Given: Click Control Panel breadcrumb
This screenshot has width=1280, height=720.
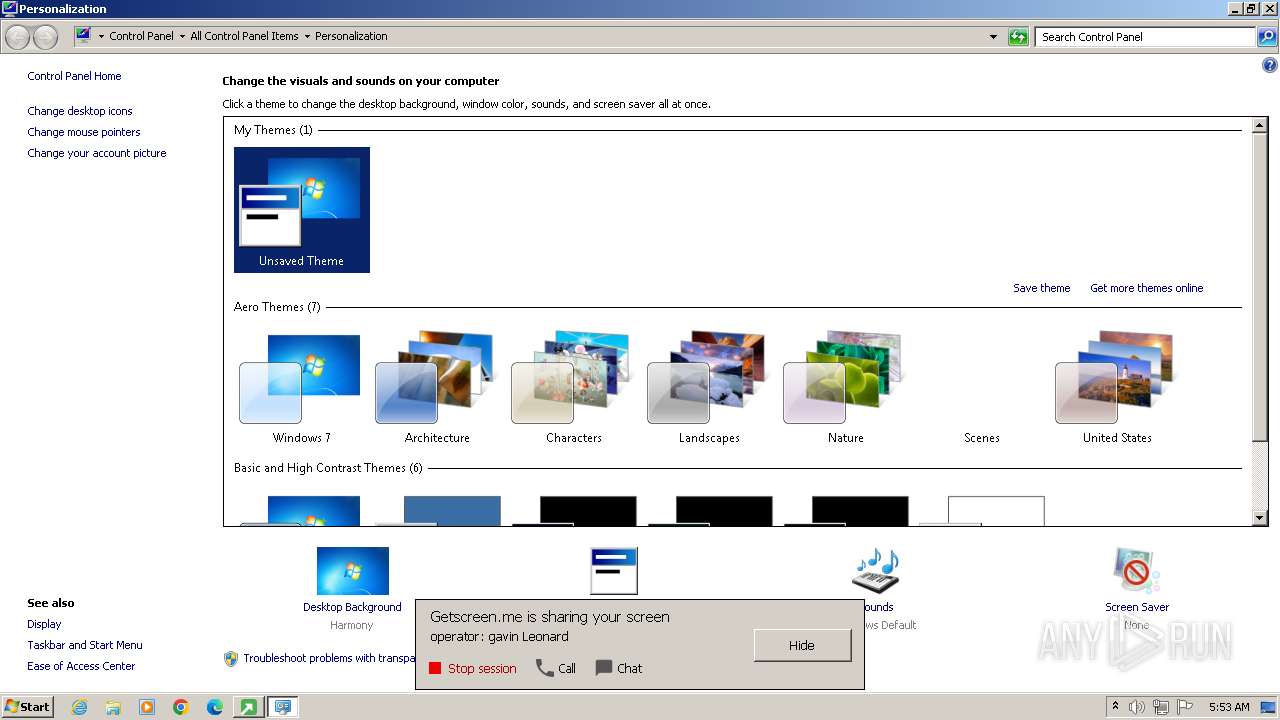Looking at the screenshot, I should click(141, 36).
